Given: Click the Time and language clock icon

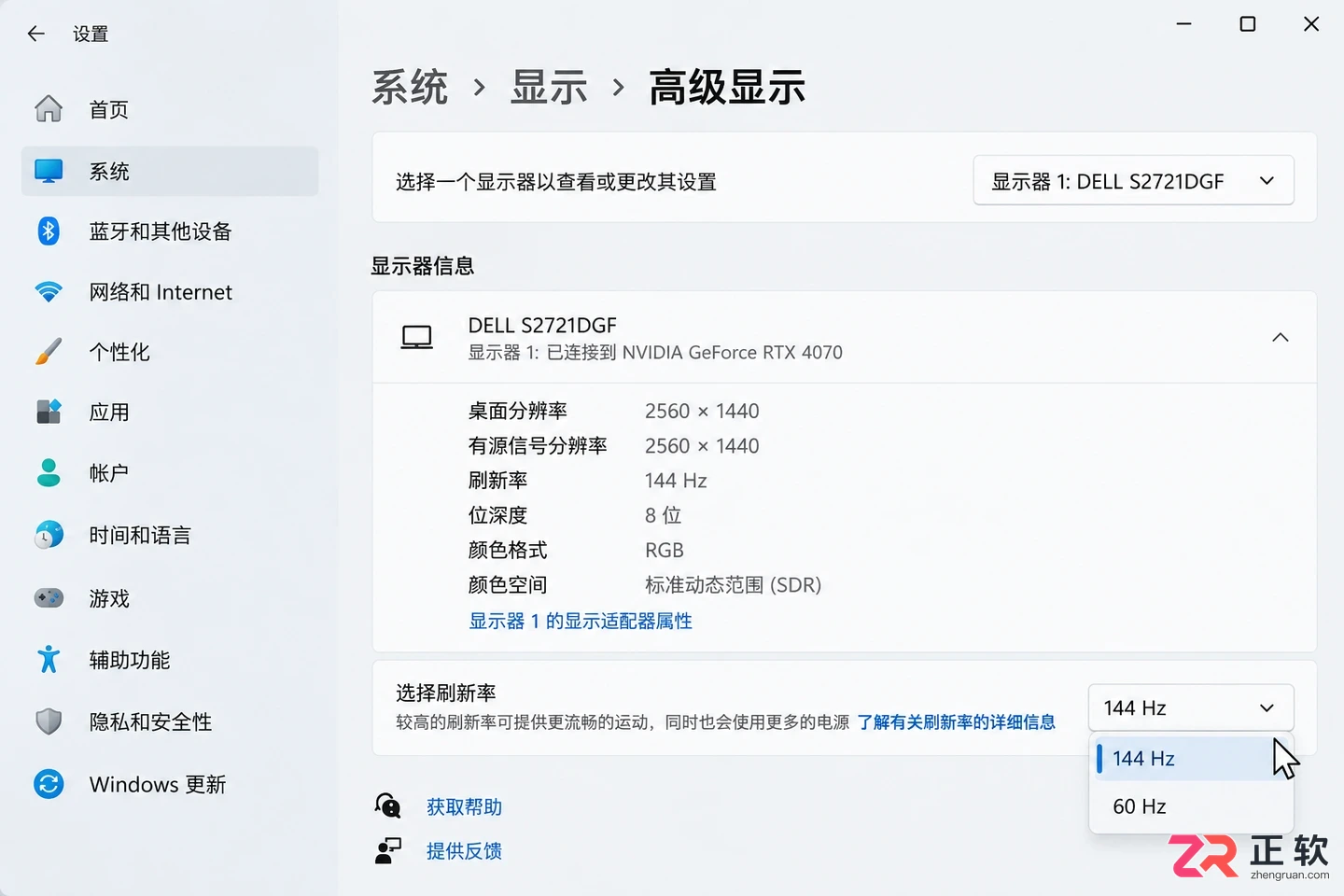Looking at the screenshot, I should click(49, 535).
